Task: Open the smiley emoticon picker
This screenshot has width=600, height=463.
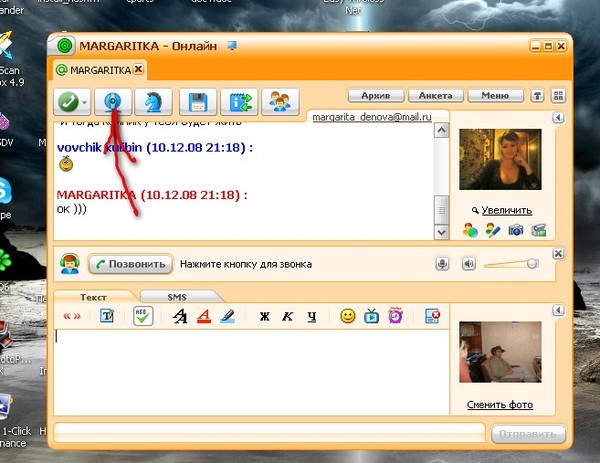Action: (x=348, y=316)
